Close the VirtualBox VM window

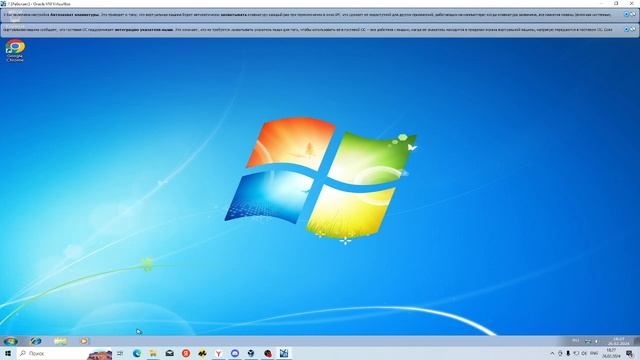tap(631, 3)
